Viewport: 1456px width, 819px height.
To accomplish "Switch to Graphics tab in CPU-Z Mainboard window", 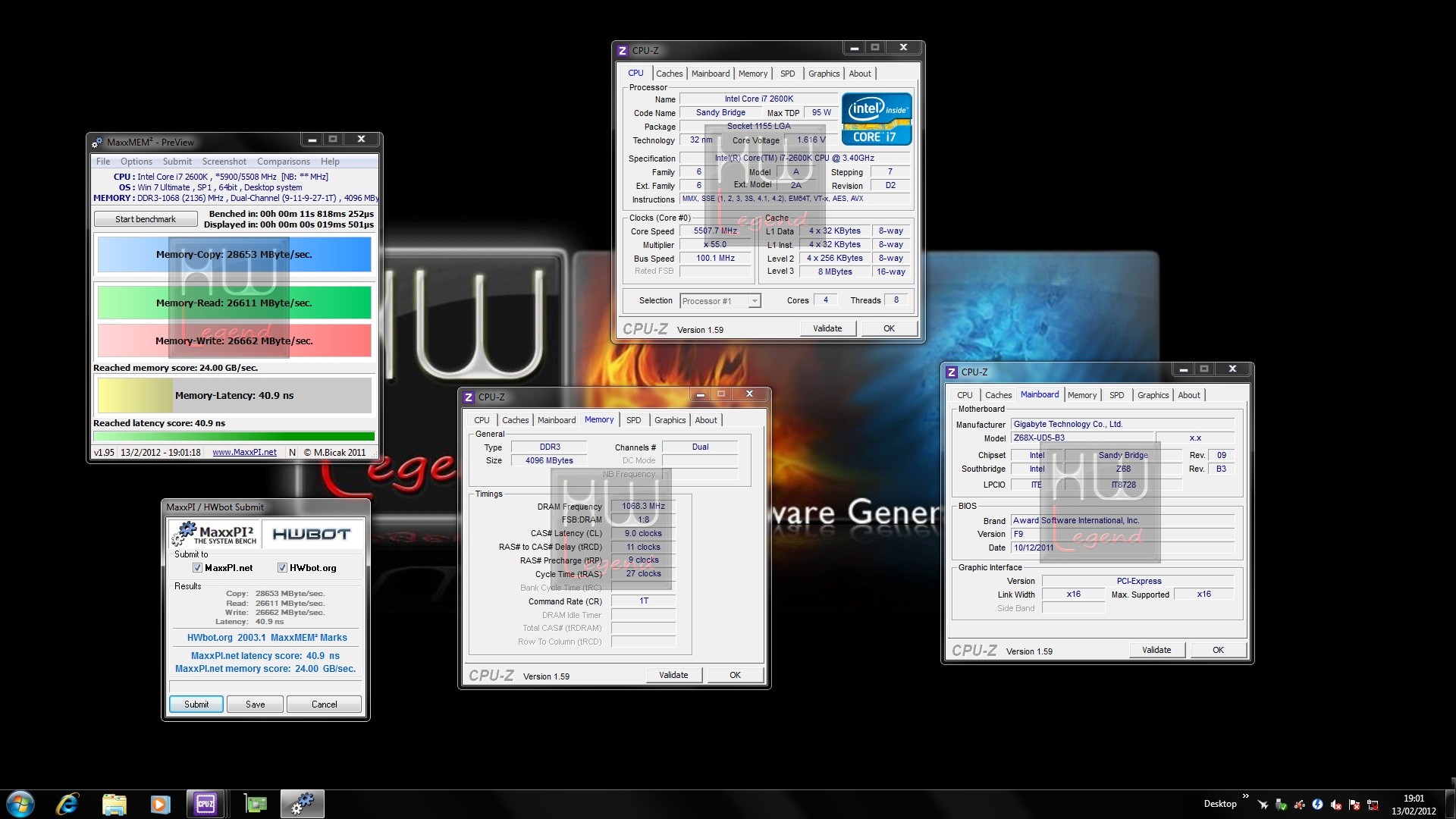I will click(1153, 395).
